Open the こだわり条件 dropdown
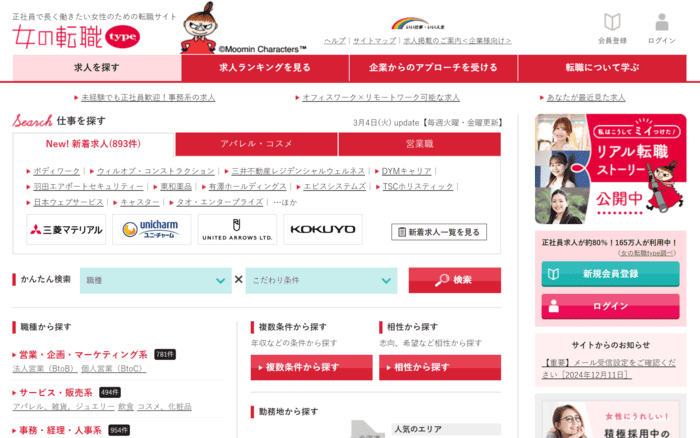The image size is (700, 438). (x=321, y=280)
